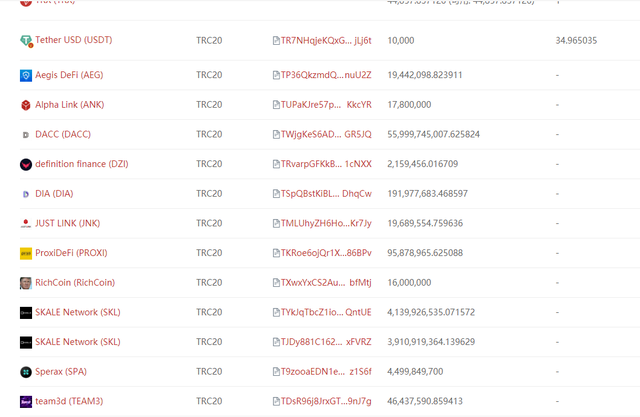
Task: Click the Sperax token logo icon
Action: [x=26, y=372]
